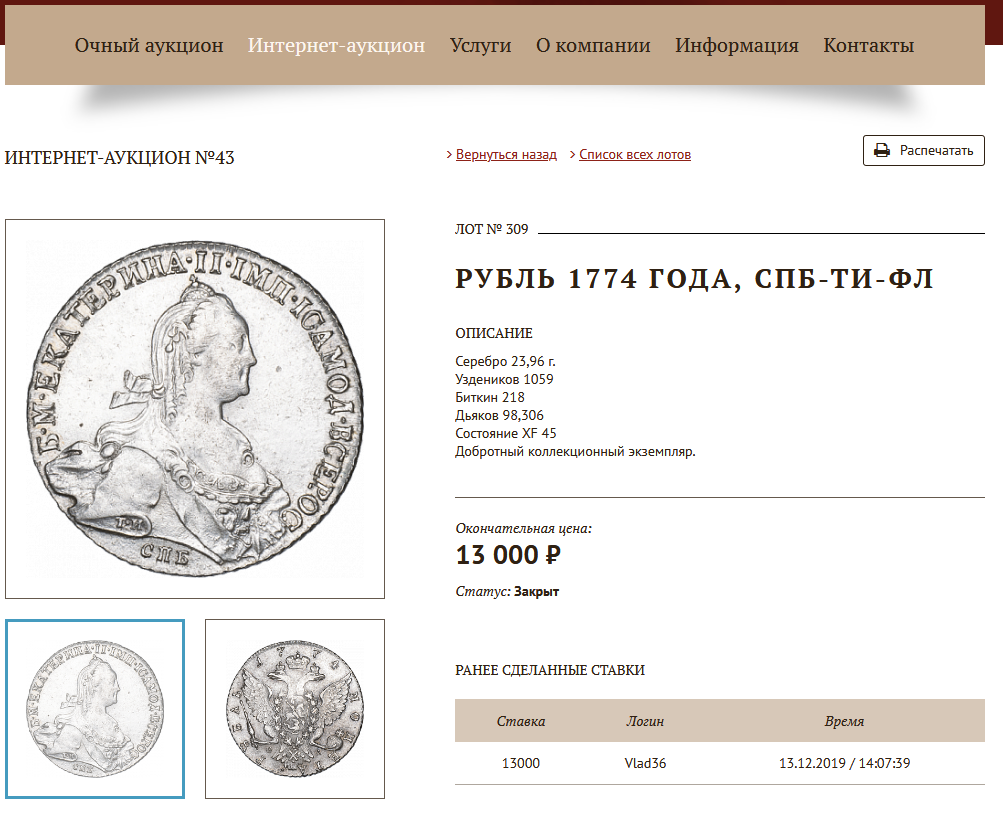The height and width of the screenshot is (822, 1003).
Task: Open О компании page
Action: pyautogui.click(x=593, y=45)
